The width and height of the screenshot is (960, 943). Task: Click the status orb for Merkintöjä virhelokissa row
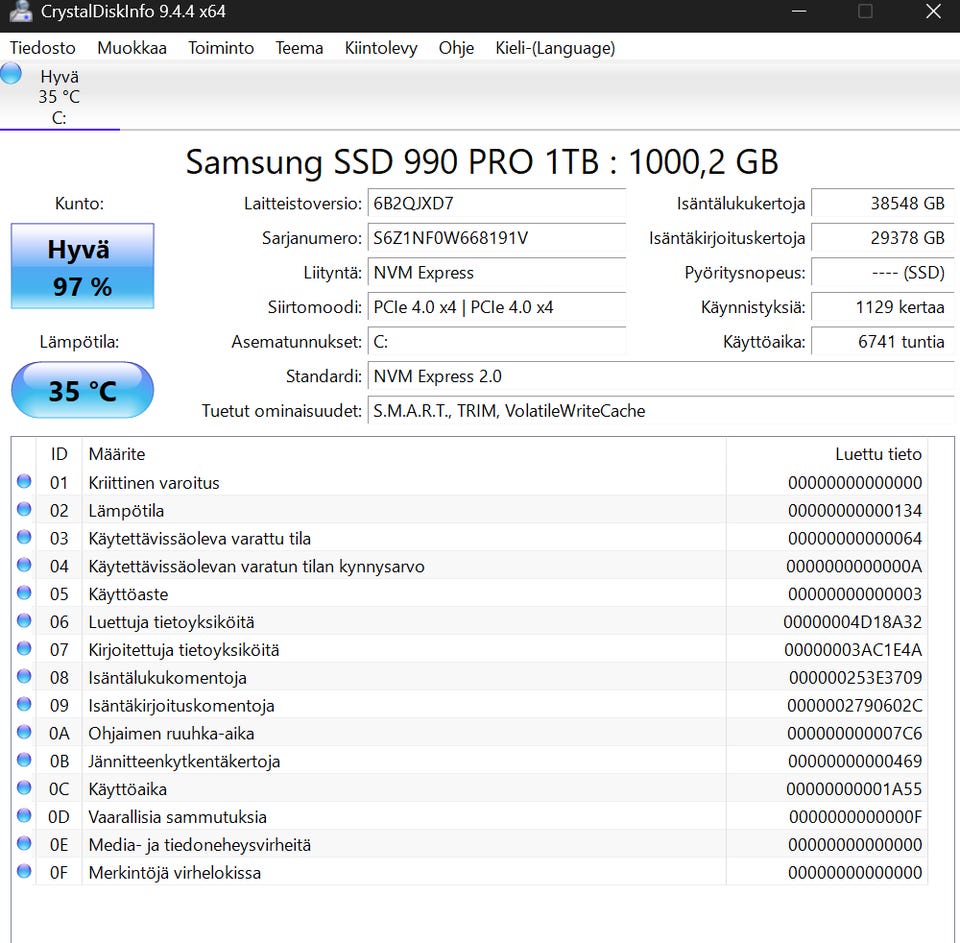click(24, 872)
